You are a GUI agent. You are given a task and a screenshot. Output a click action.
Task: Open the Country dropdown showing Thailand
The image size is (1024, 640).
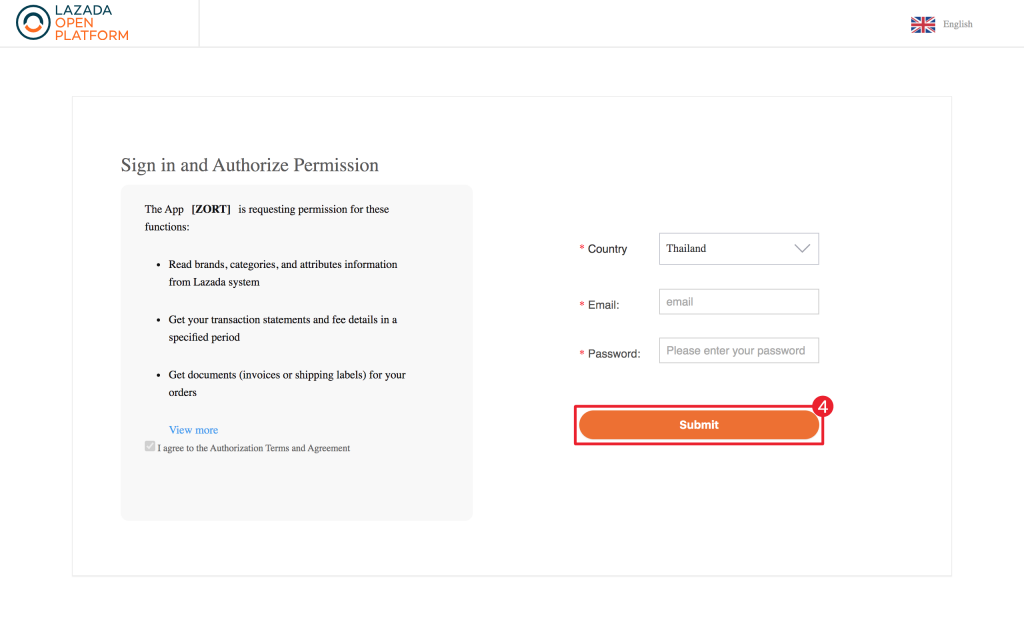click(739, 249)
